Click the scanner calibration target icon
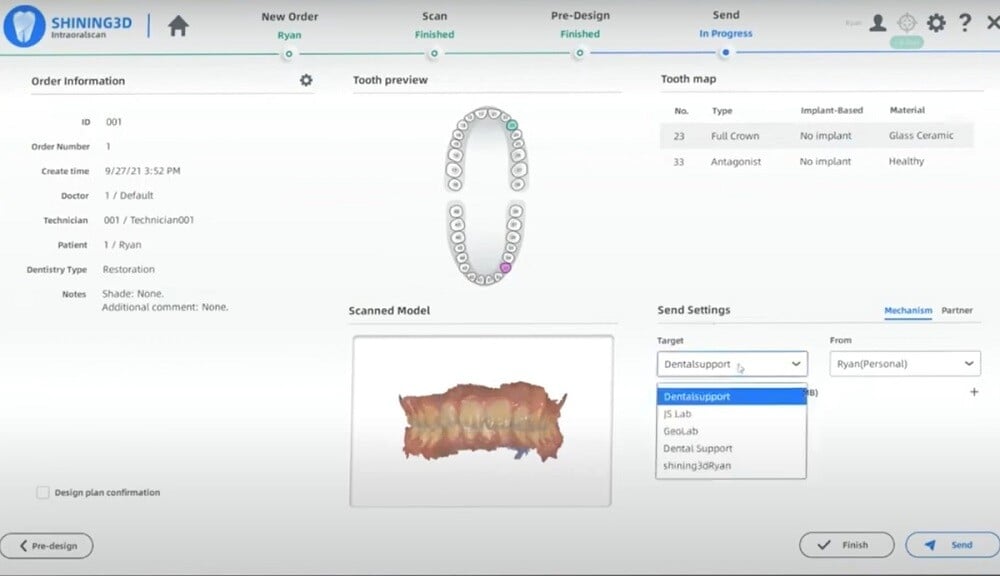Viewport: 1000px width, 576px height. (x=907, y=23)
